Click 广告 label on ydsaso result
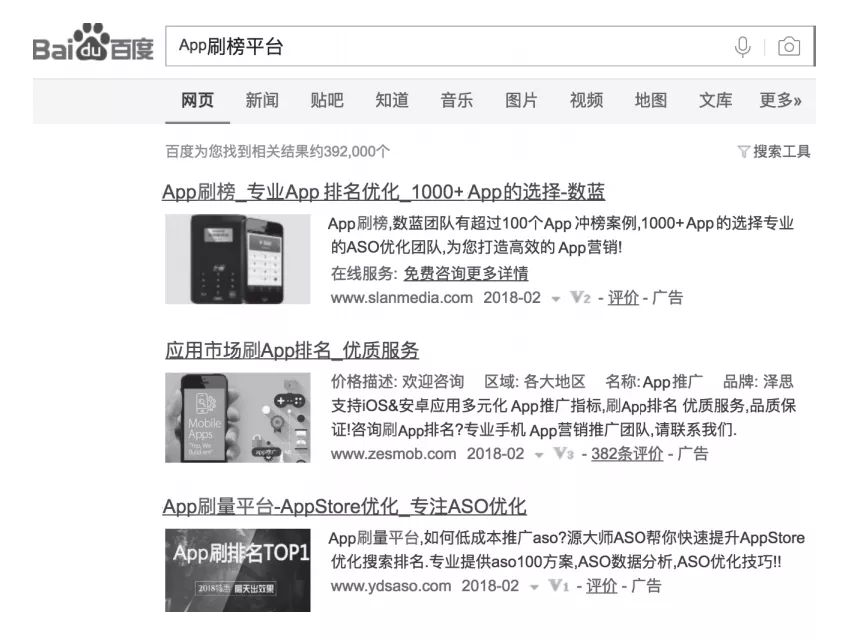This screenshot has width=846, height=639. coord(646,586)
